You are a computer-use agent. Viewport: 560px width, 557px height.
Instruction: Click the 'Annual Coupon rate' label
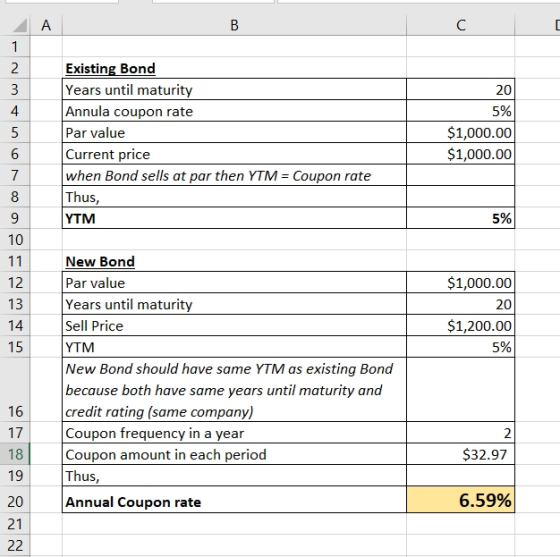(234, 500)
